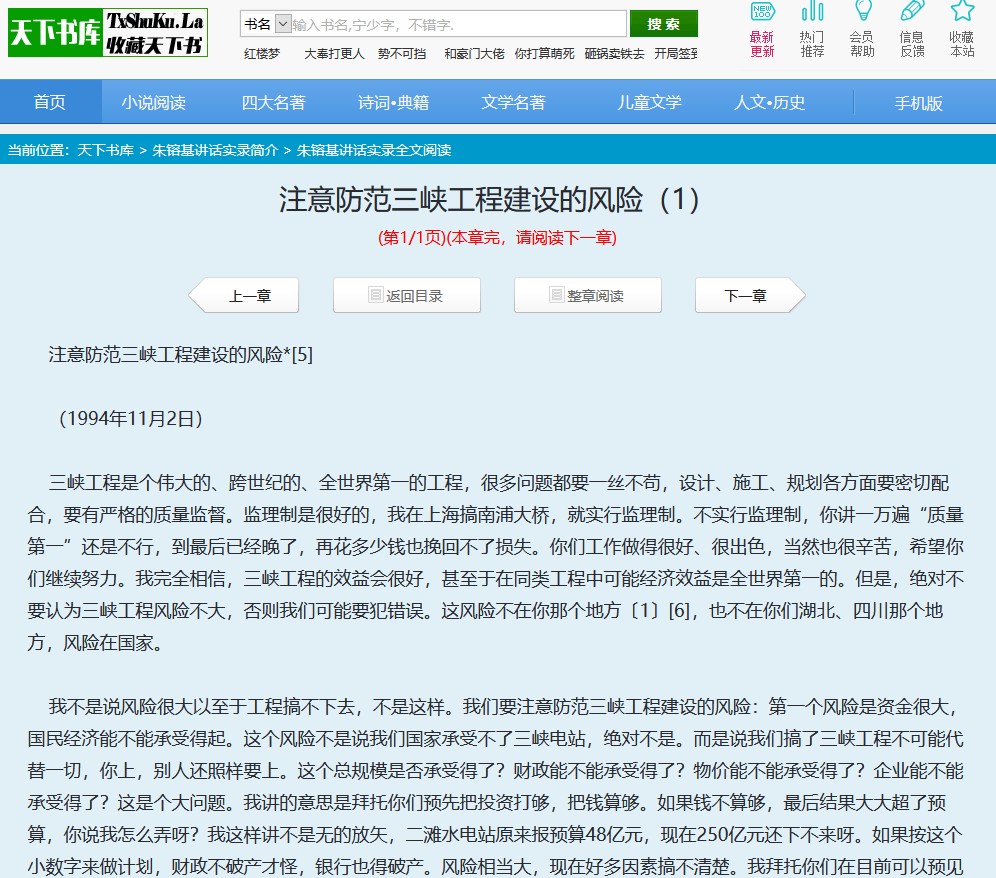Click the date text (1994年11月2日)

pyautogui.click(x=131, y=419)
